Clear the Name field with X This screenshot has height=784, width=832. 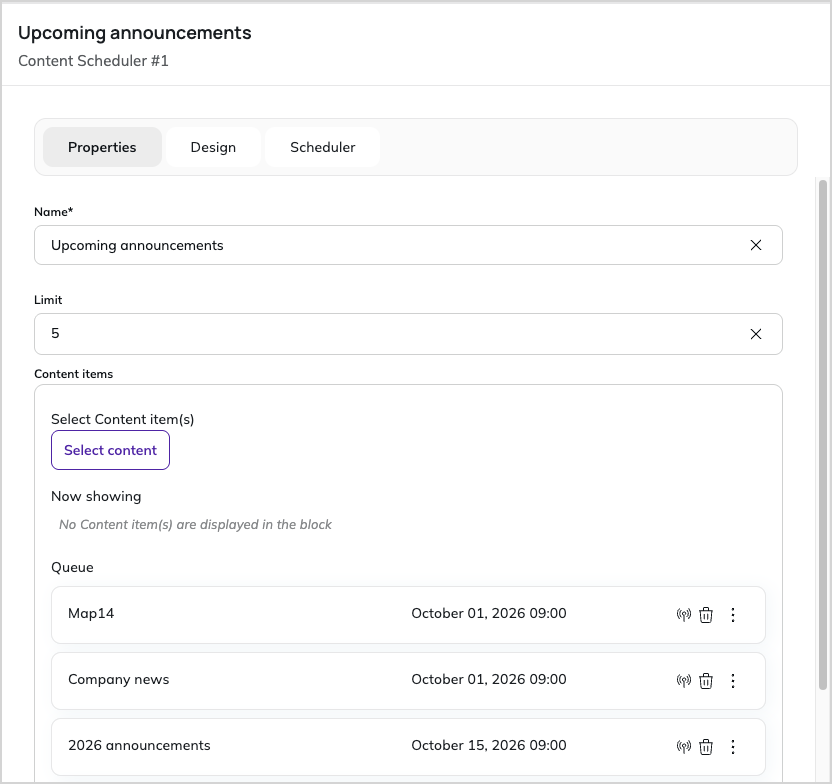(x=756, y=245)
